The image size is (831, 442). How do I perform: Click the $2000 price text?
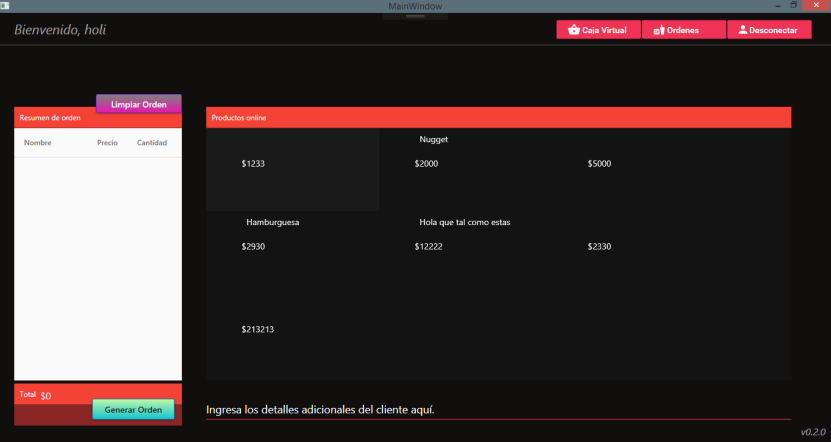(426, 164)
